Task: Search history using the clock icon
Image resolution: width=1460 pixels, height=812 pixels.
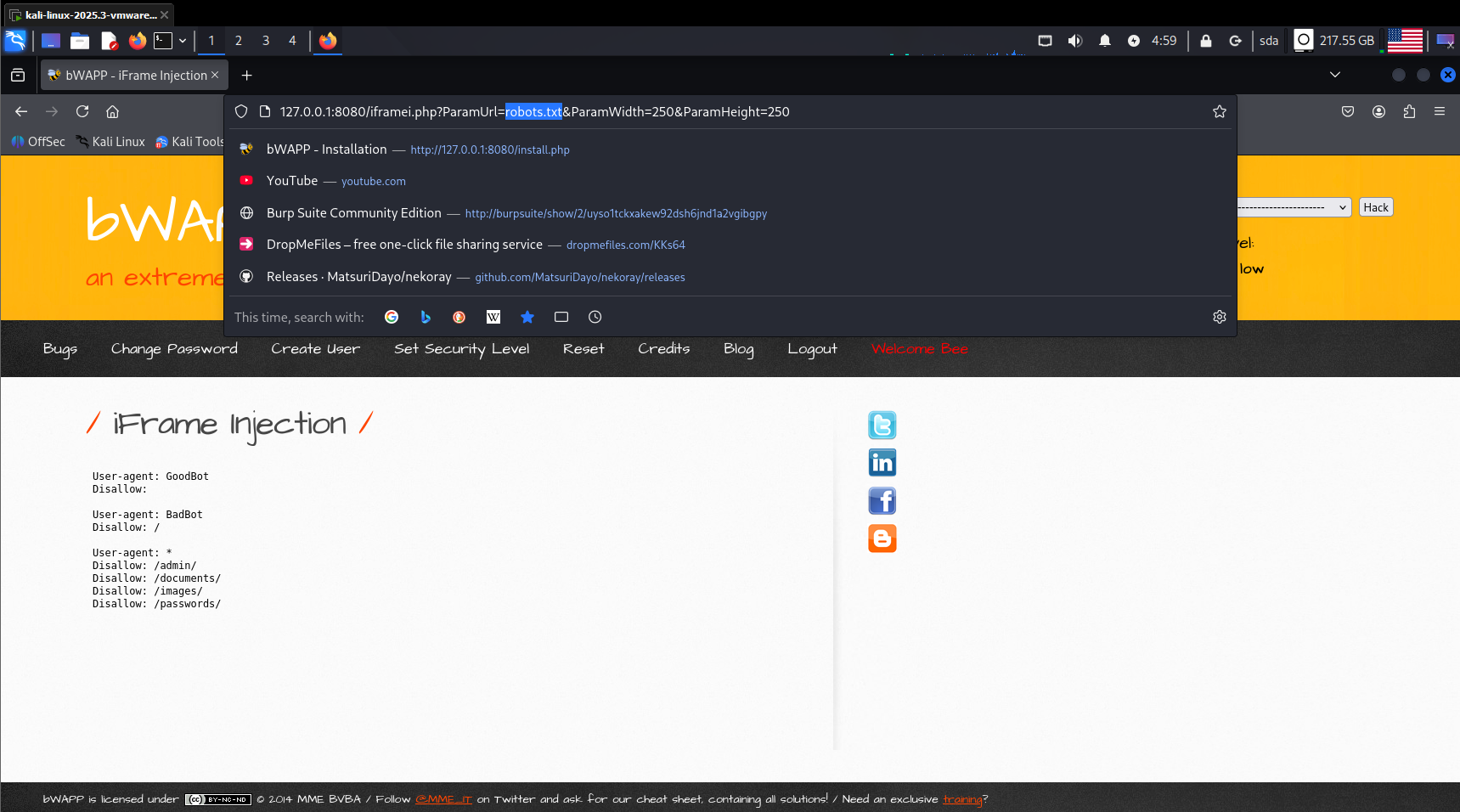Action: [595, 317]
